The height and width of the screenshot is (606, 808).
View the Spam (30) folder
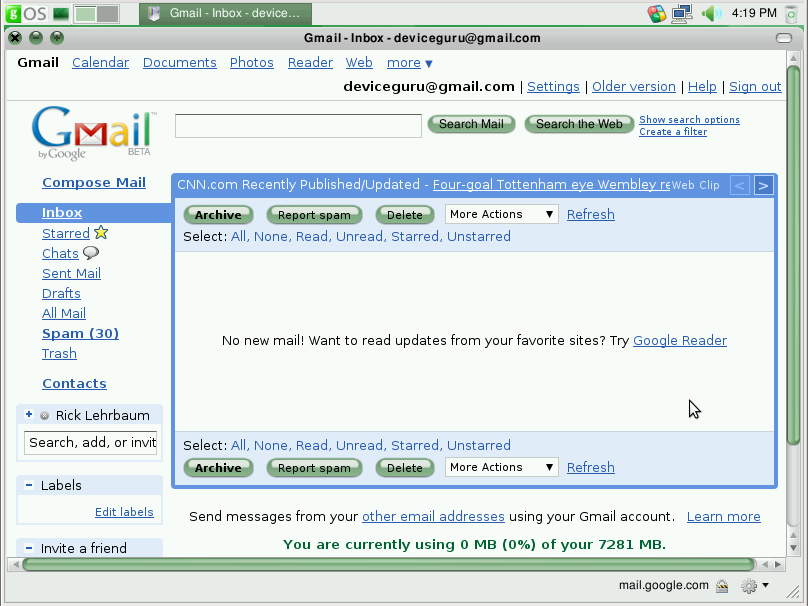click(80, 333)
